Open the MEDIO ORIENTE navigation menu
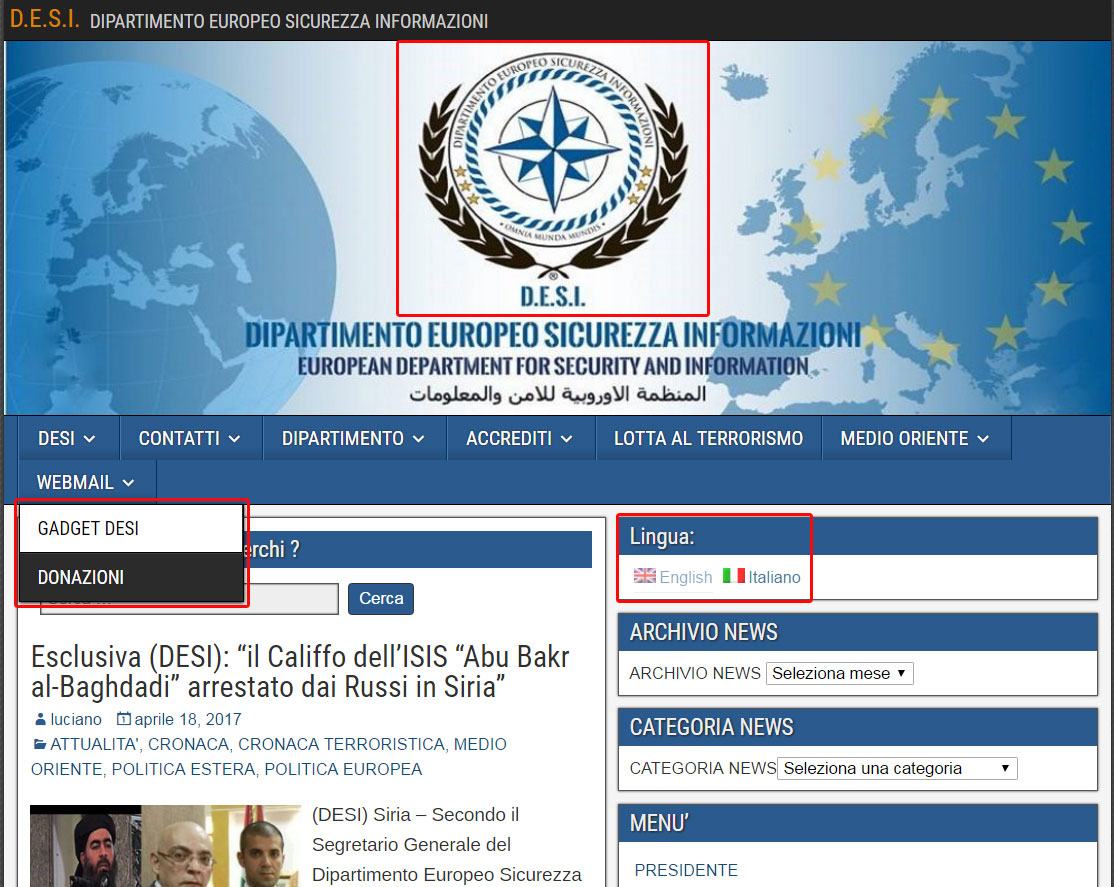The height and width of the screenshot is (887, 1114). 915,439
